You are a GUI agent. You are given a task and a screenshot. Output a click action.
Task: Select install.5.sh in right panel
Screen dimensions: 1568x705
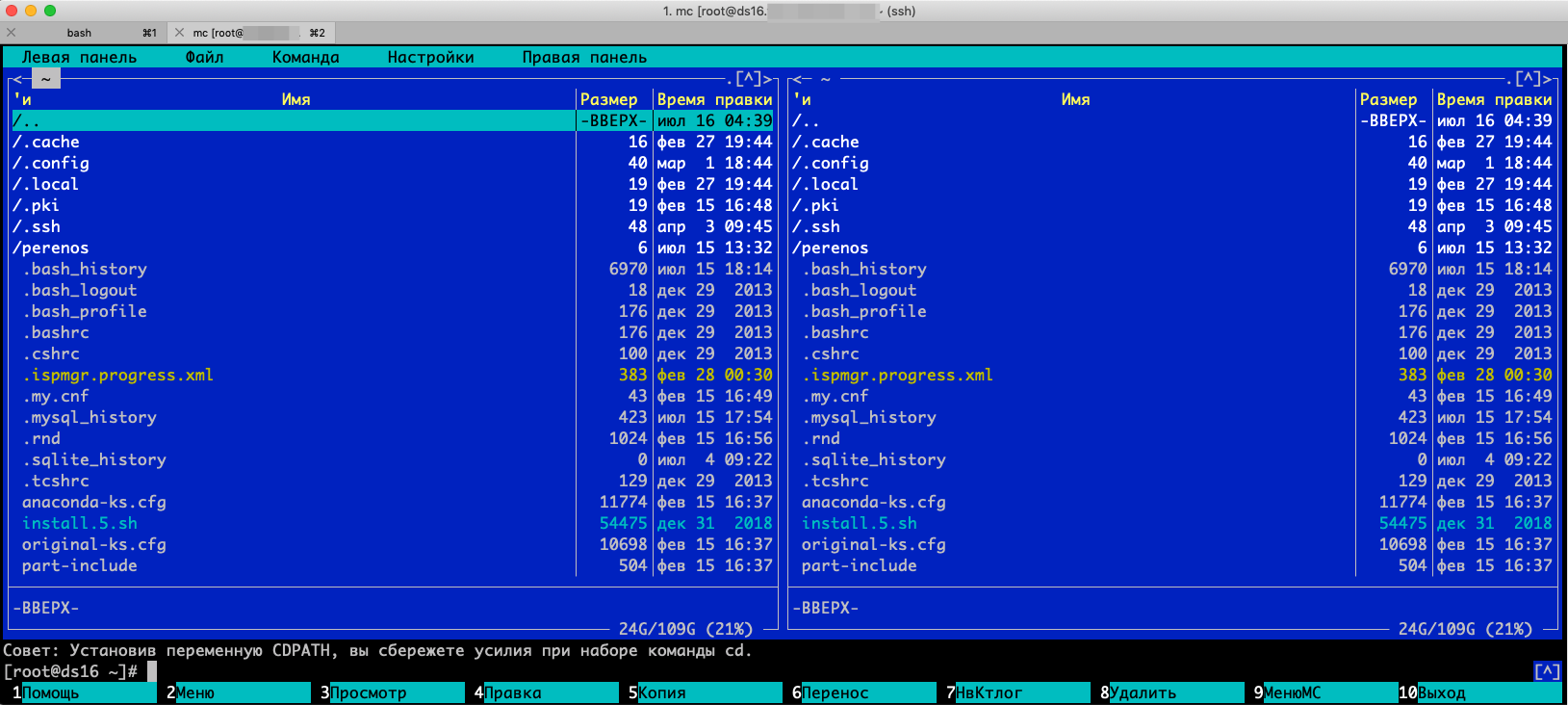click(x=1172, y=523)
